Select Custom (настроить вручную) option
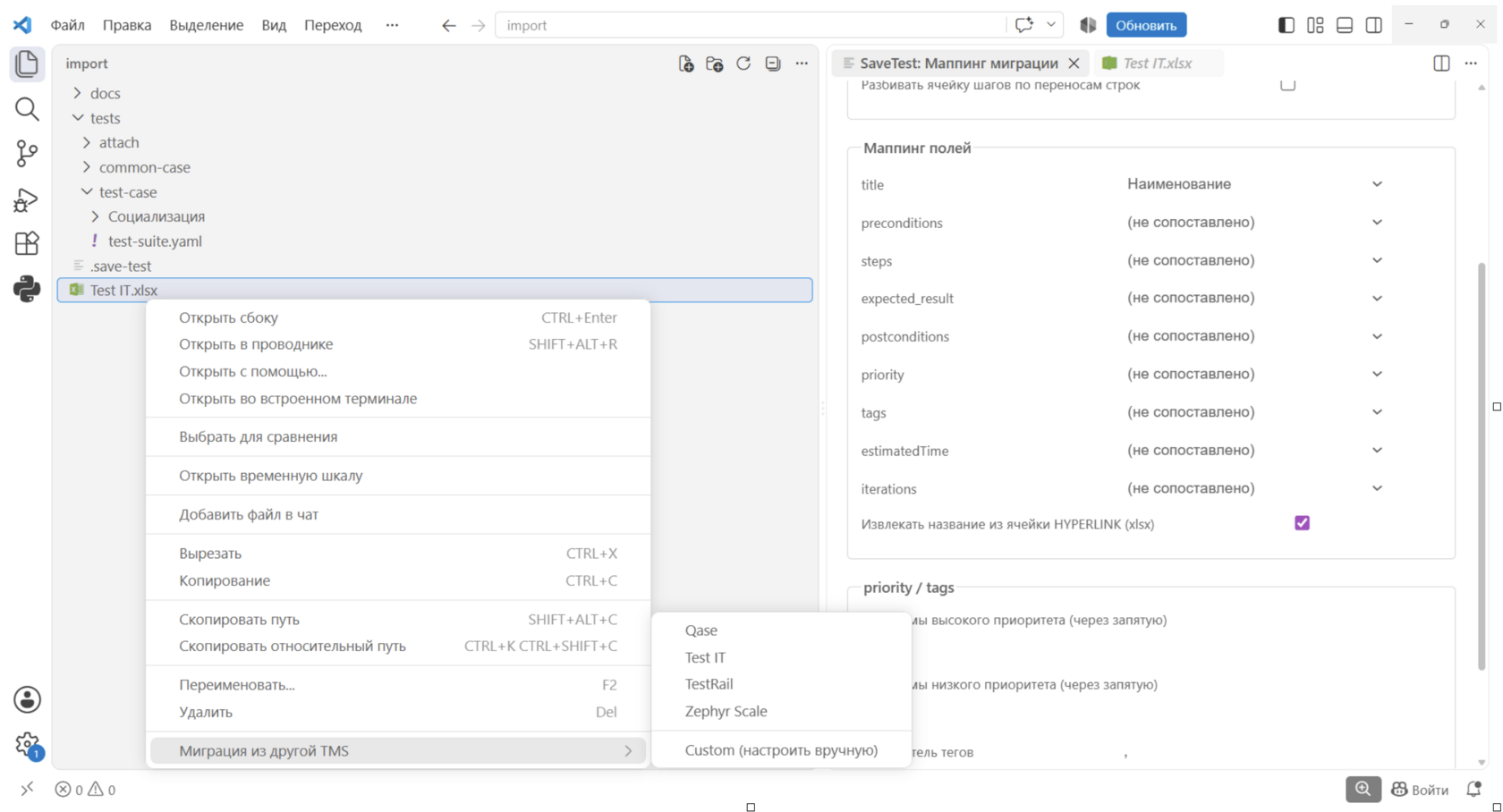 (782, 750)
